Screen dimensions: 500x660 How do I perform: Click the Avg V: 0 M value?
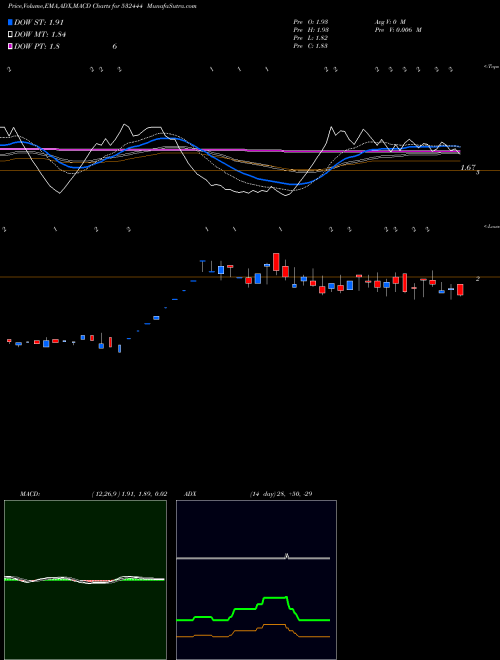pyautogui.click(x=389, y=21)
